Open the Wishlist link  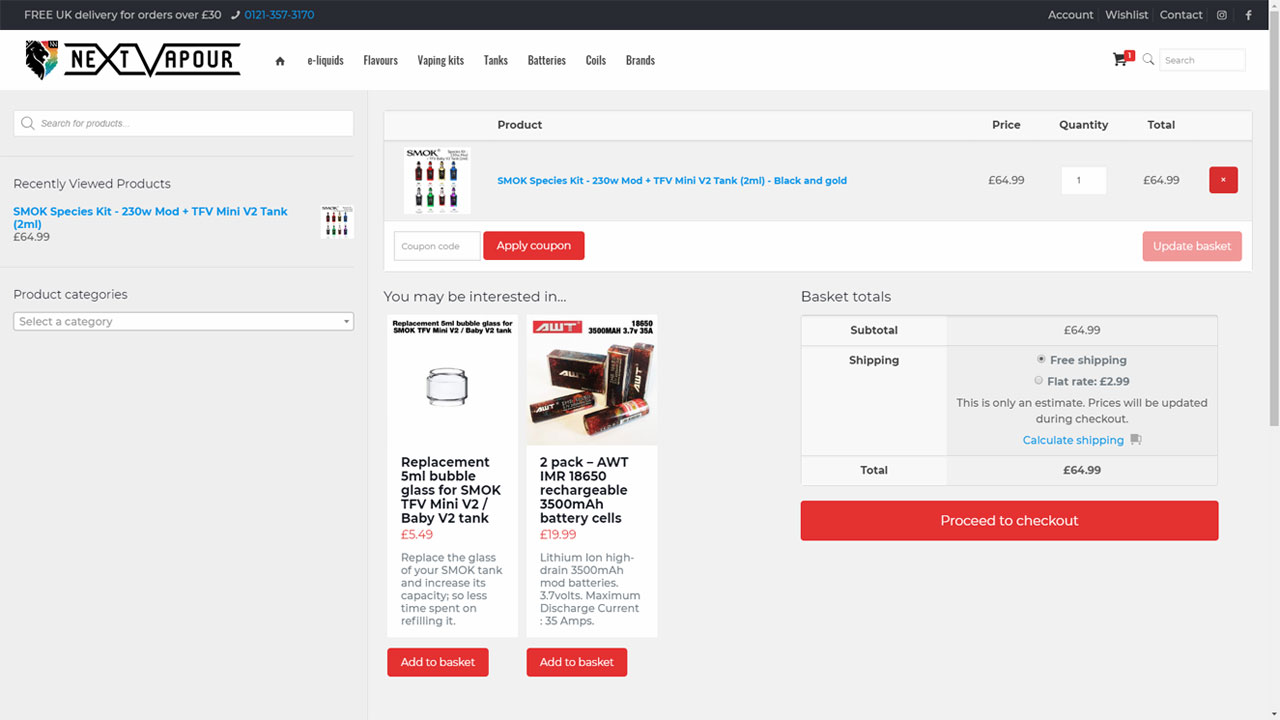coord(1127,15)
